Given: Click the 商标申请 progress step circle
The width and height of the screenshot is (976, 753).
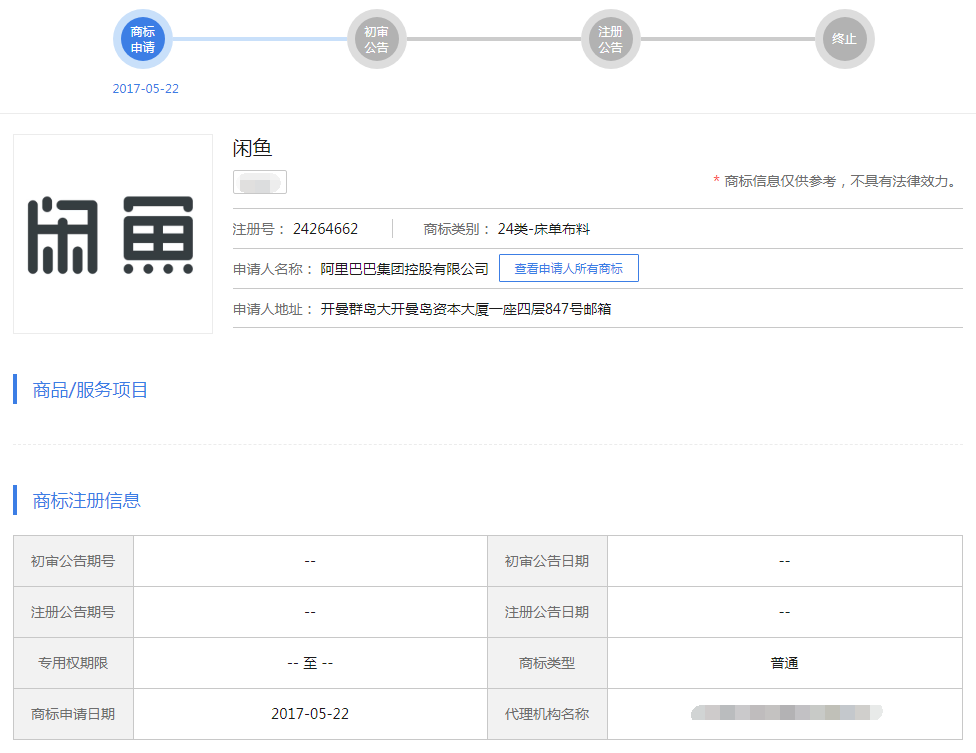Looking at the screenshot, I should coord(143,39).
